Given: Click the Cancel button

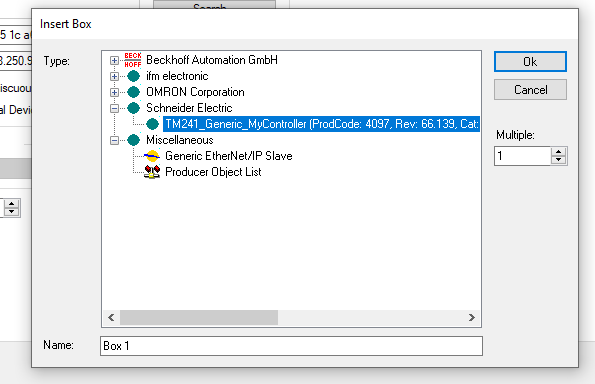Looking at the screenshot, I should 530,90.
